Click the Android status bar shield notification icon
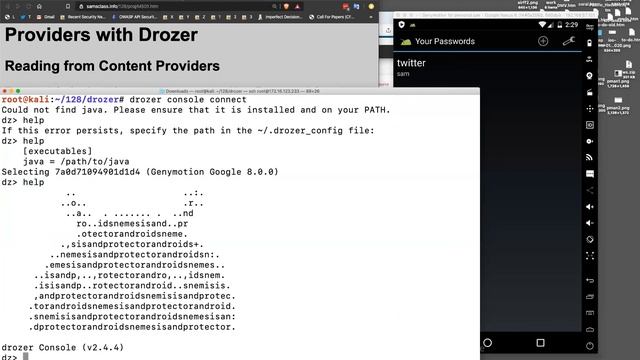Screen dimensions: 640x360 click(401, 25)
